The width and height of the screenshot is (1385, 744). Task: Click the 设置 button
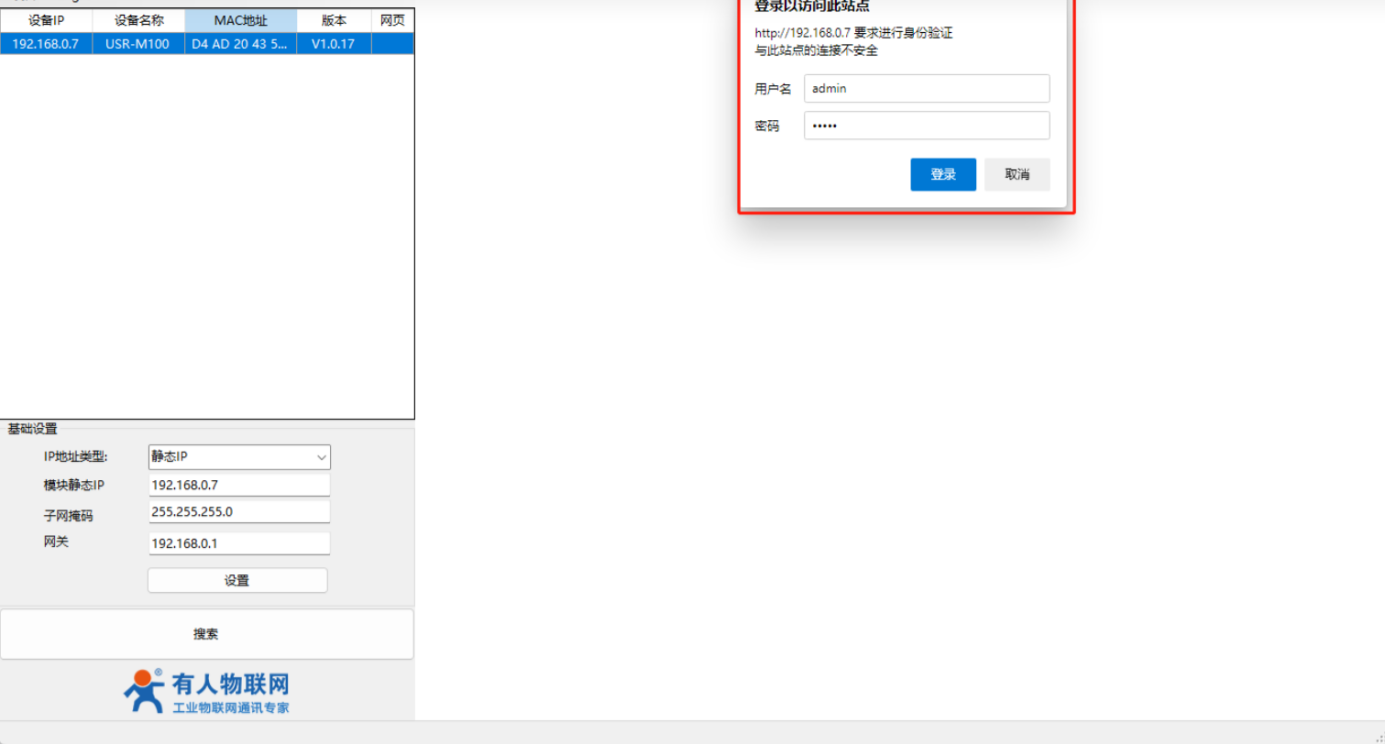pyautogui.click(x=237, y=580)
